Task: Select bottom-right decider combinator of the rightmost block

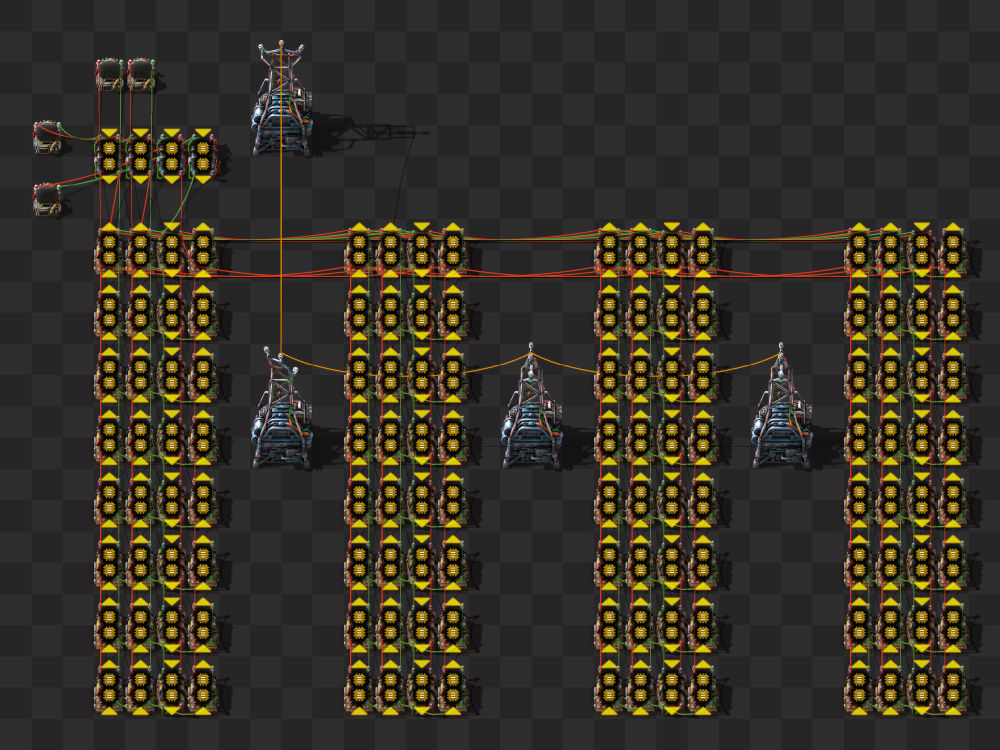Action: pyautogui.click(x=953, y=688)
